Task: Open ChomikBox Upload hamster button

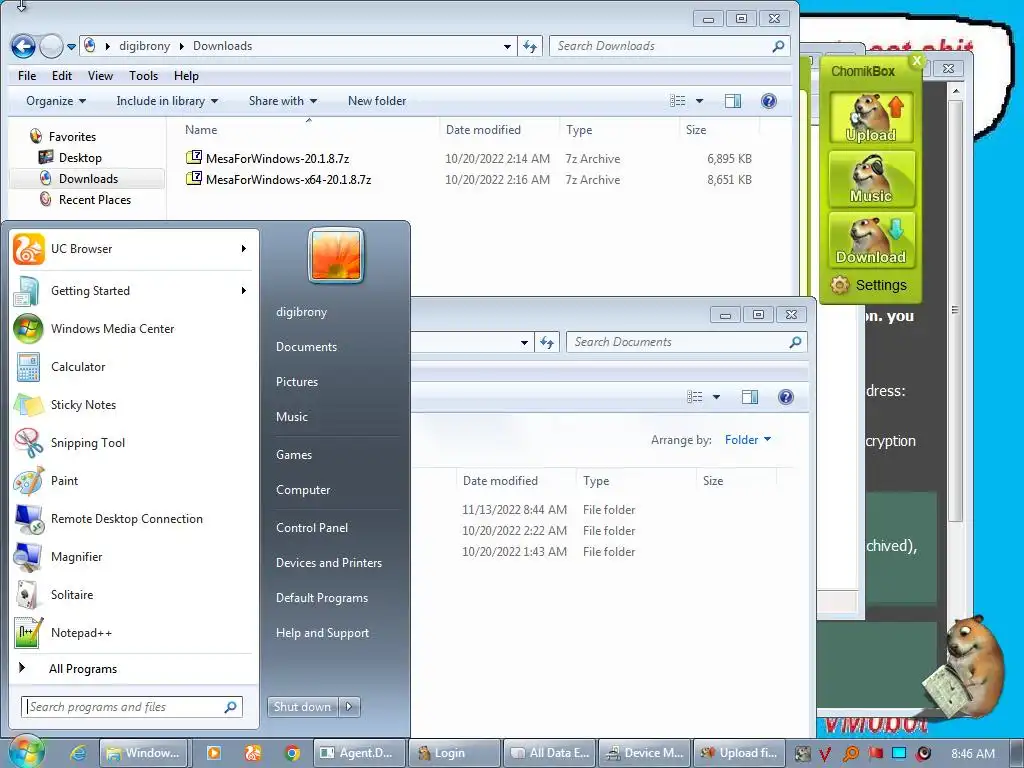Action: click(871, 118)
